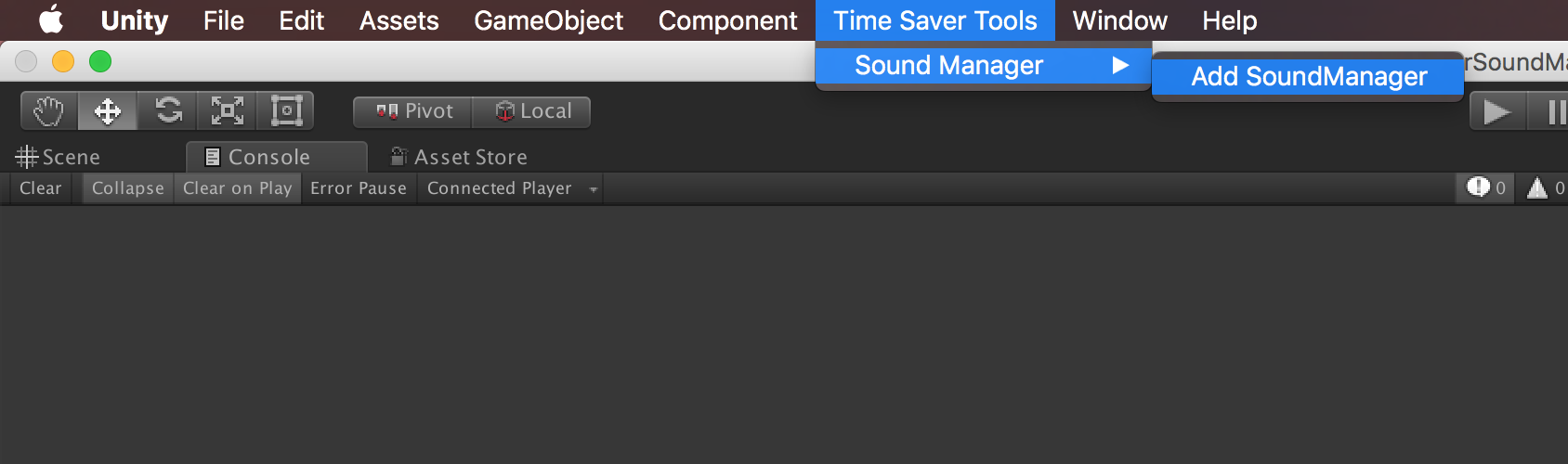Toggle Local handle rotation mode

[532, 111]
